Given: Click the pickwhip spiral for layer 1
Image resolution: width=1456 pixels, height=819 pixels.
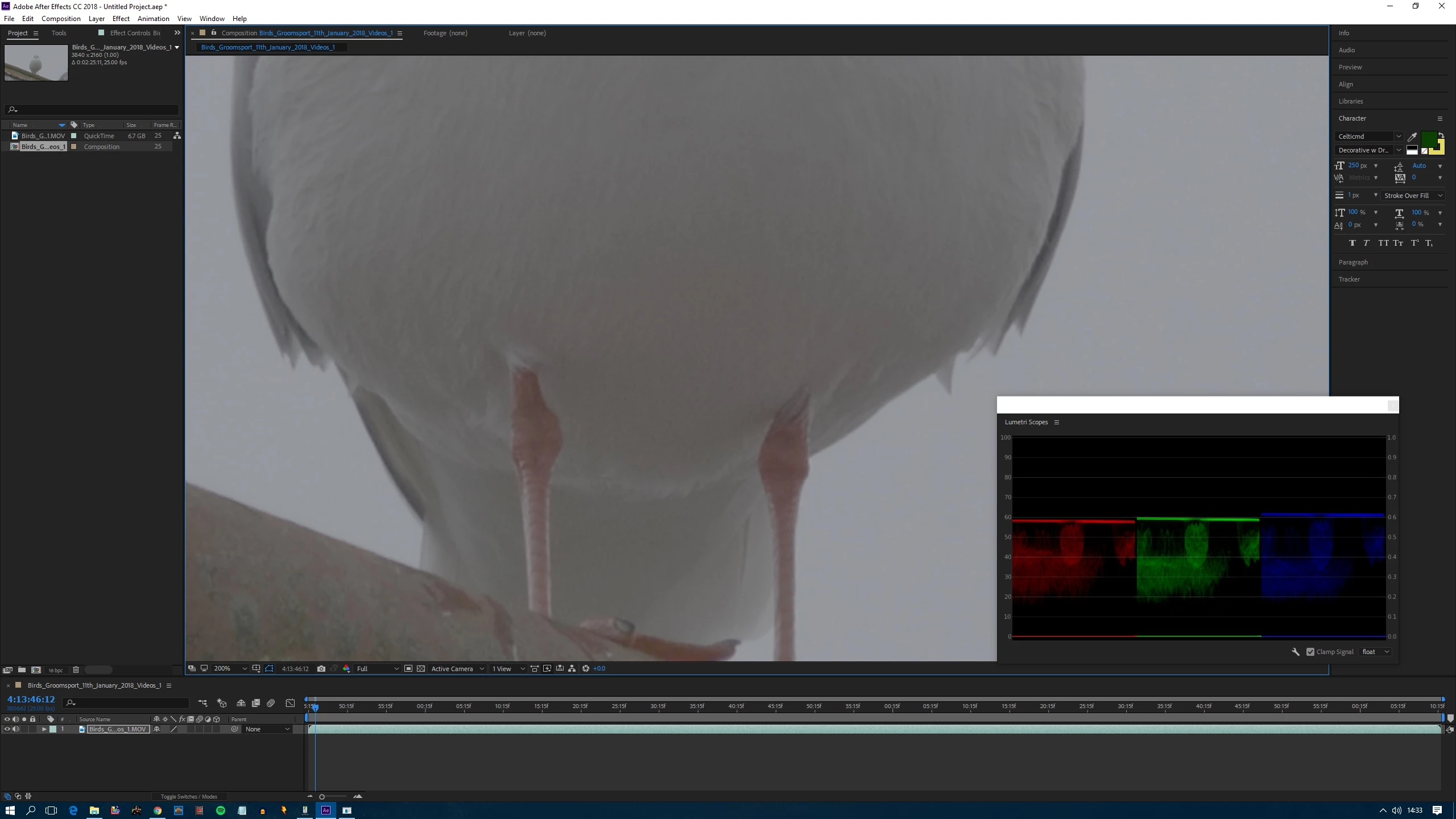Looking at the screenshot, I should (x=234, y=729).
